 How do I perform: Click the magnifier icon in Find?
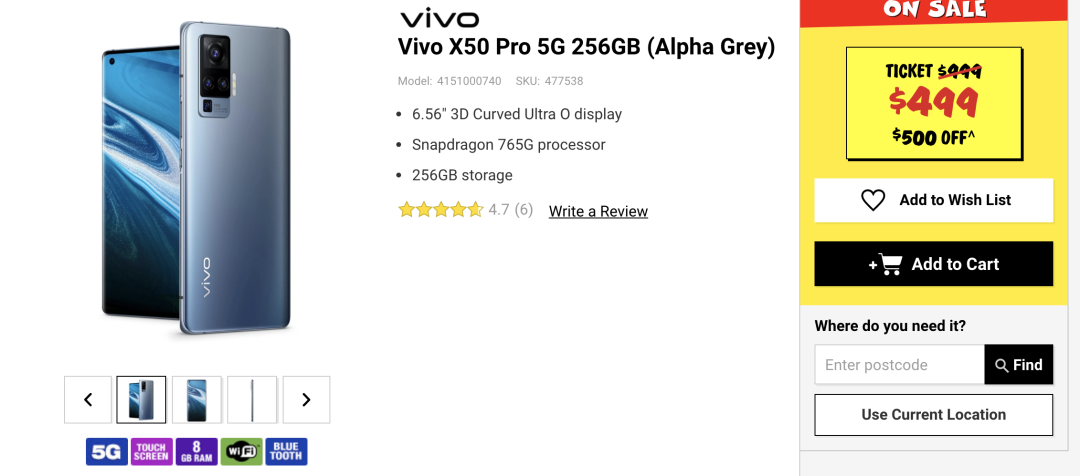(x=1002, y=365)
